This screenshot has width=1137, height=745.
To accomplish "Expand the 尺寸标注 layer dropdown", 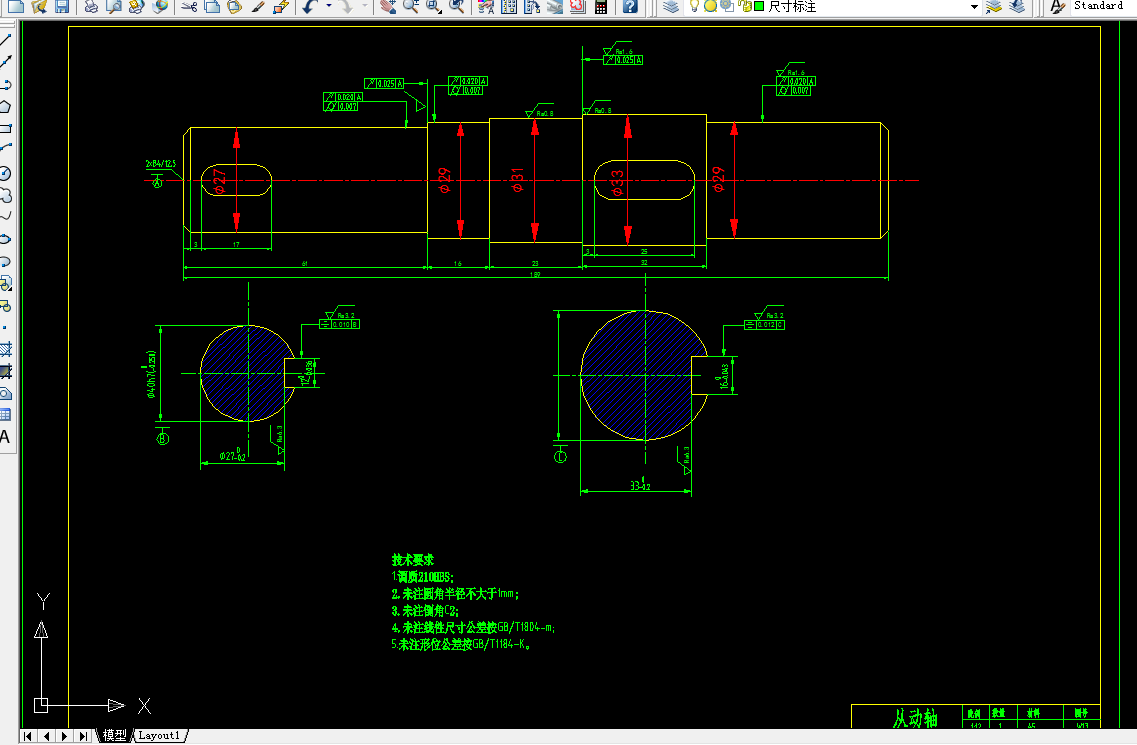I will click(x=974, y=7).
